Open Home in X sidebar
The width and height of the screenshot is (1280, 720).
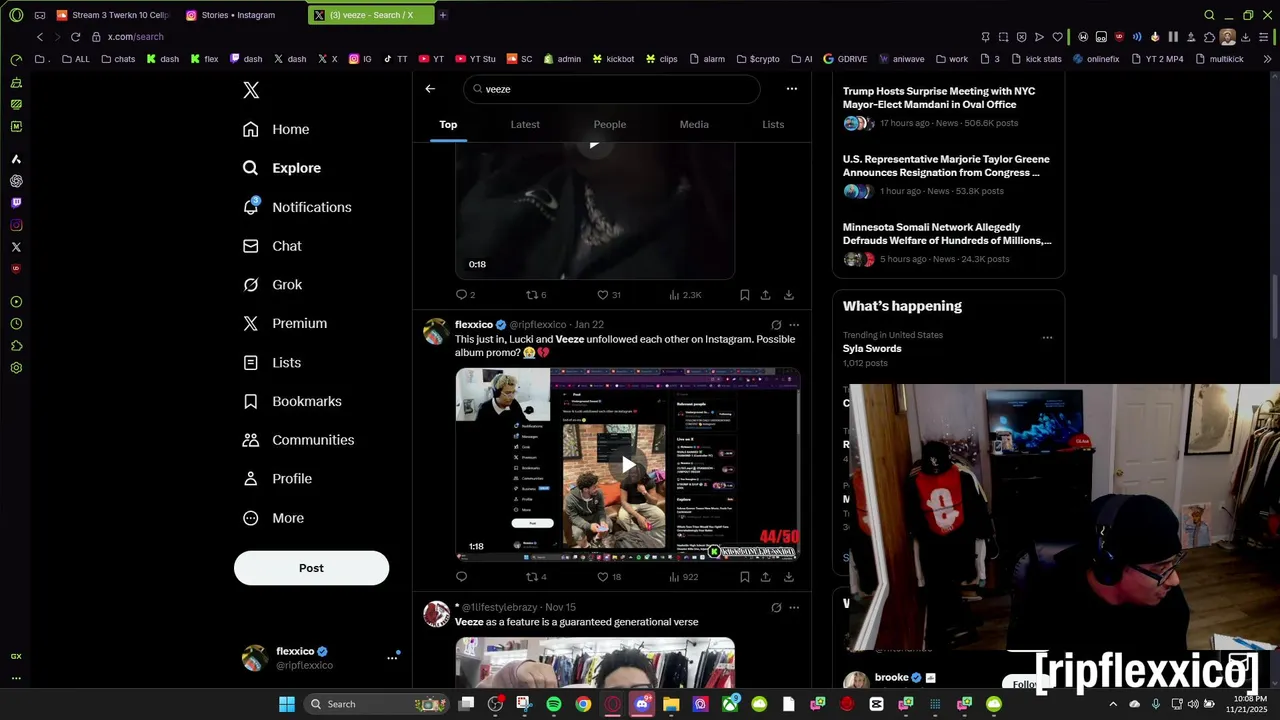(x=276, y=129)
